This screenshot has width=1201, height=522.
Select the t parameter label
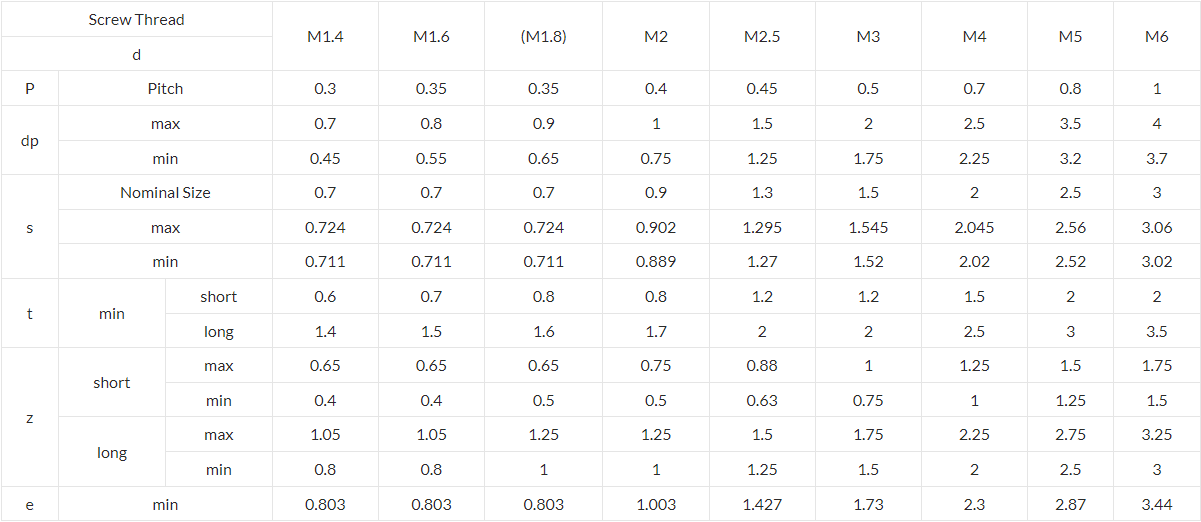tap(30, 313)
